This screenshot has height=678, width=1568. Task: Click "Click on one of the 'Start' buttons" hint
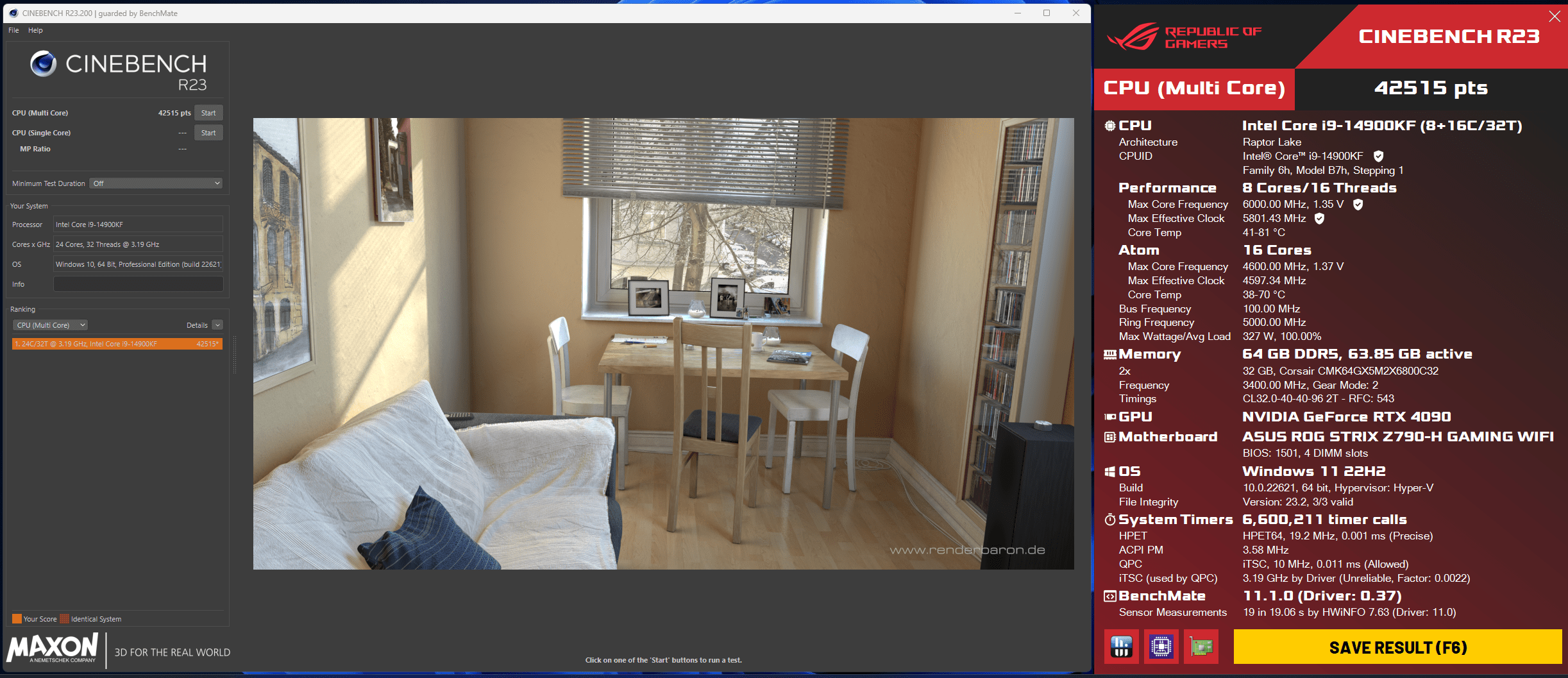pyautogui.click(x=663, y=660)
